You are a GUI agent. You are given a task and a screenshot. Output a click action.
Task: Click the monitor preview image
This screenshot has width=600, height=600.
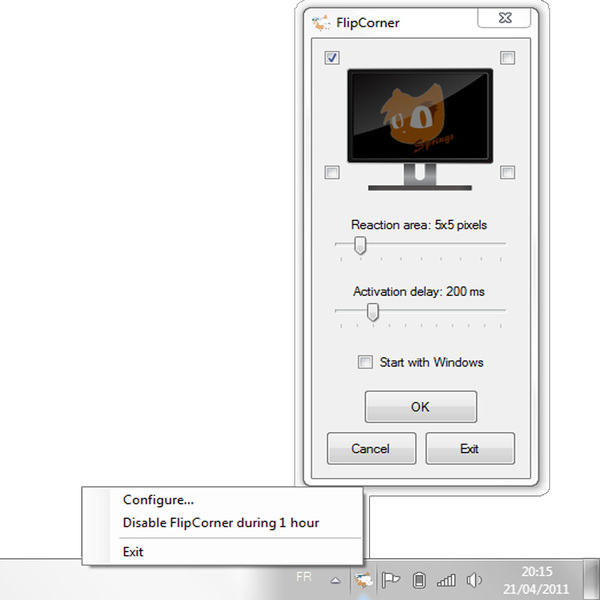coord(420,129)
